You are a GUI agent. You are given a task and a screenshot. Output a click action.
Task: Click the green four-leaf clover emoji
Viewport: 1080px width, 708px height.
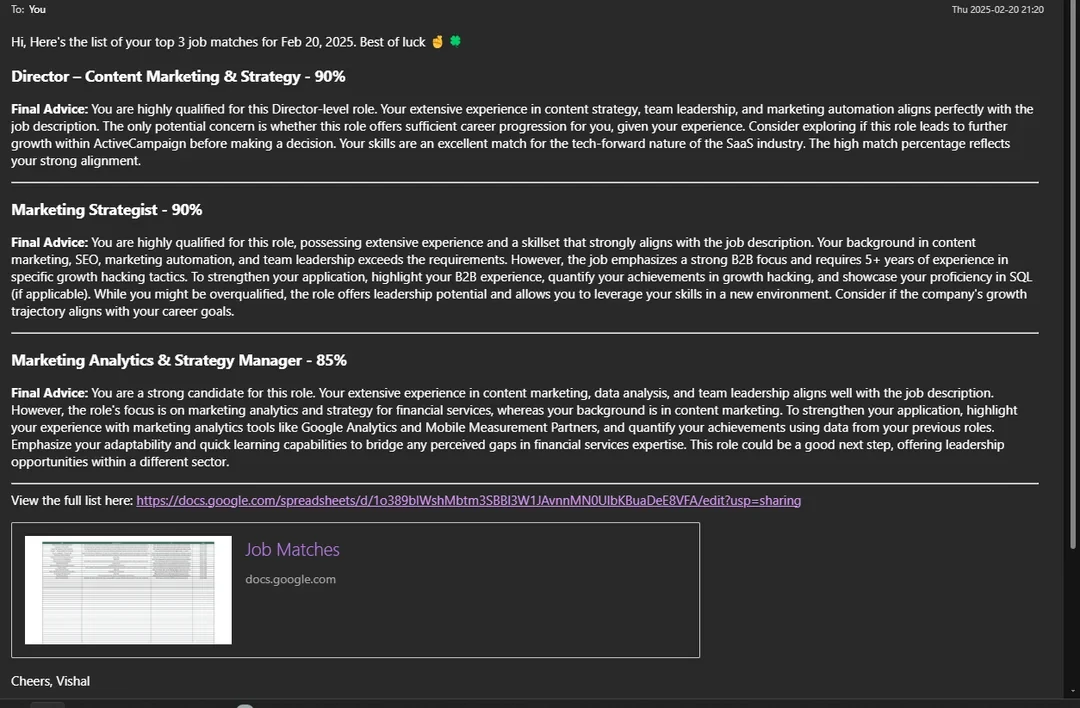(x=455, y=41)
